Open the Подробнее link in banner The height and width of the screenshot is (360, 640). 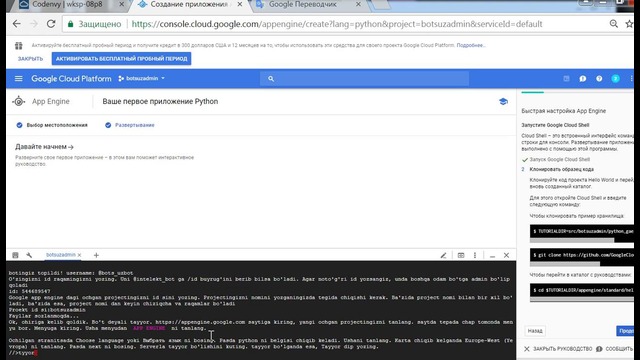470,45
